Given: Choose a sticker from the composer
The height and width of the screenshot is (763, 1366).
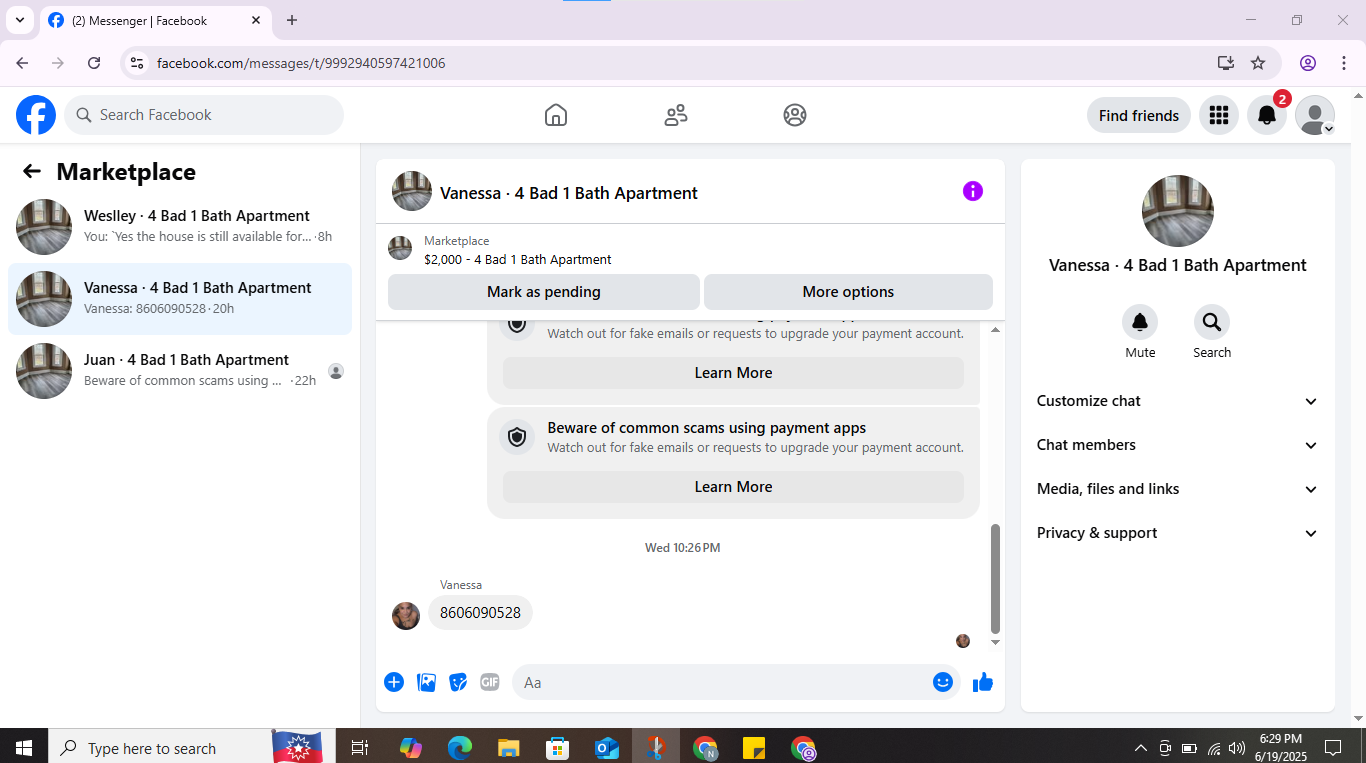Looking at the screenshot, I should pos(458,682).
